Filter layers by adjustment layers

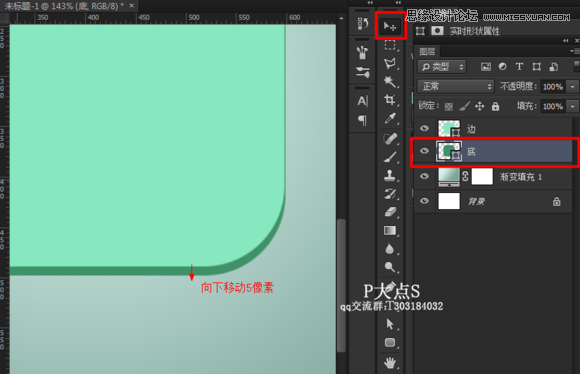[502, 67]
